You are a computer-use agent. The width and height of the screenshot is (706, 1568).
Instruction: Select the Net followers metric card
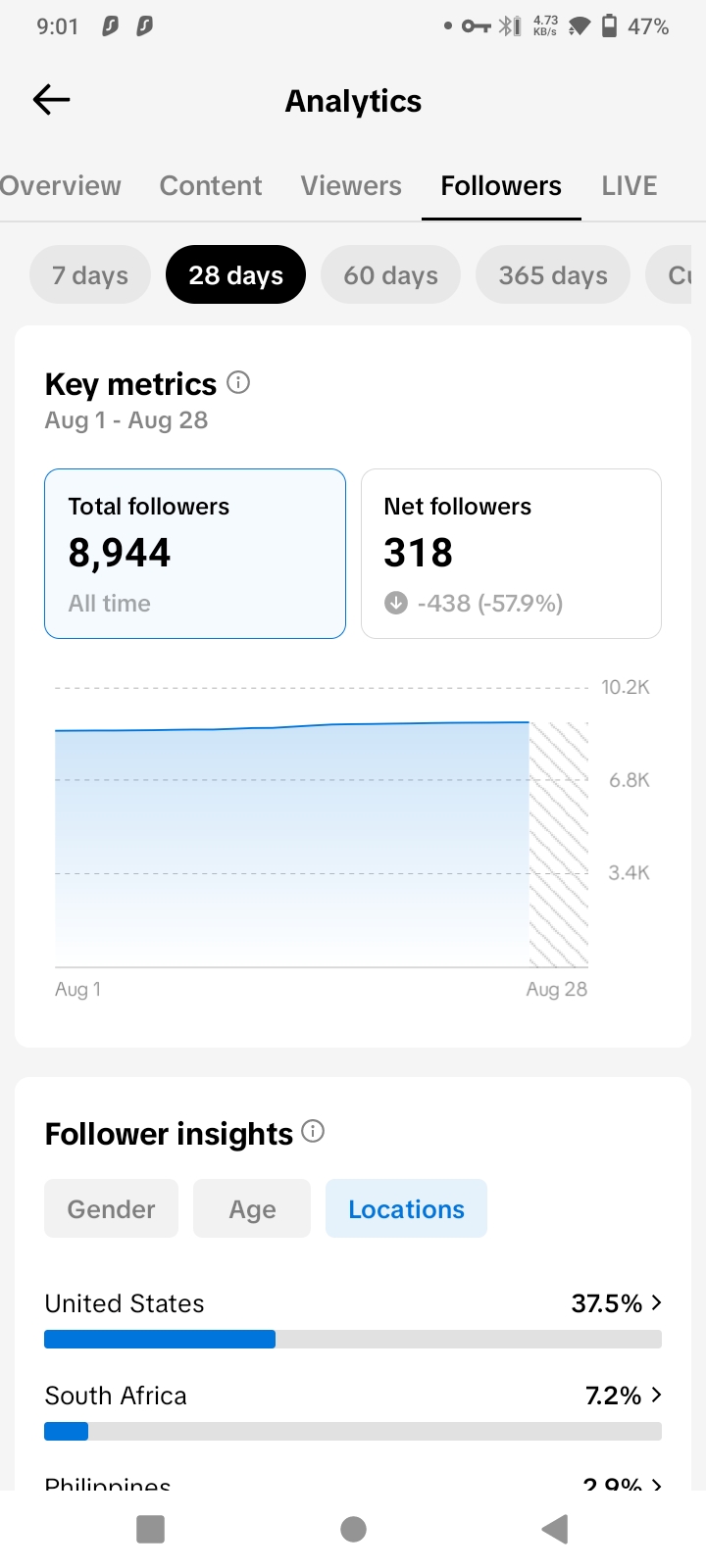pos(511,554)
